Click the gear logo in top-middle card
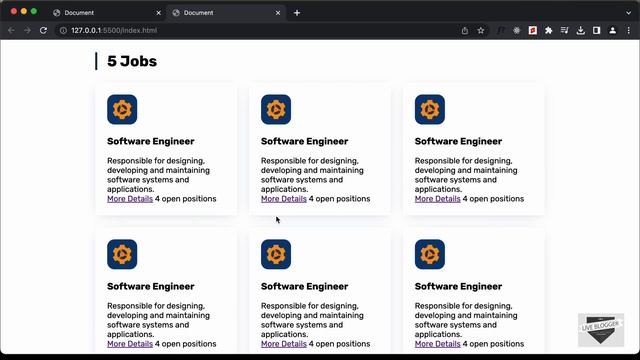The width and height of the screenshot is (640, 360). coord(276,109)
